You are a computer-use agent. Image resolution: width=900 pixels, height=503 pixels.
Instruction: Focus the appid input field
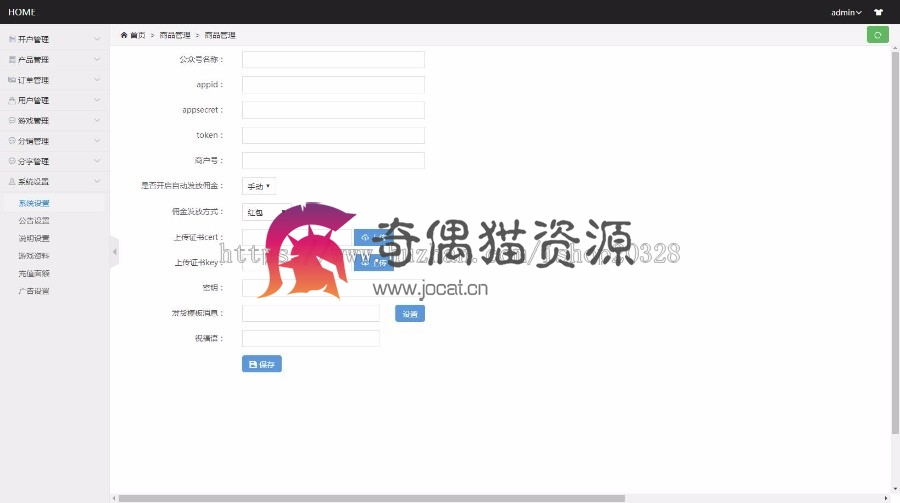click(x=333, y=84)
